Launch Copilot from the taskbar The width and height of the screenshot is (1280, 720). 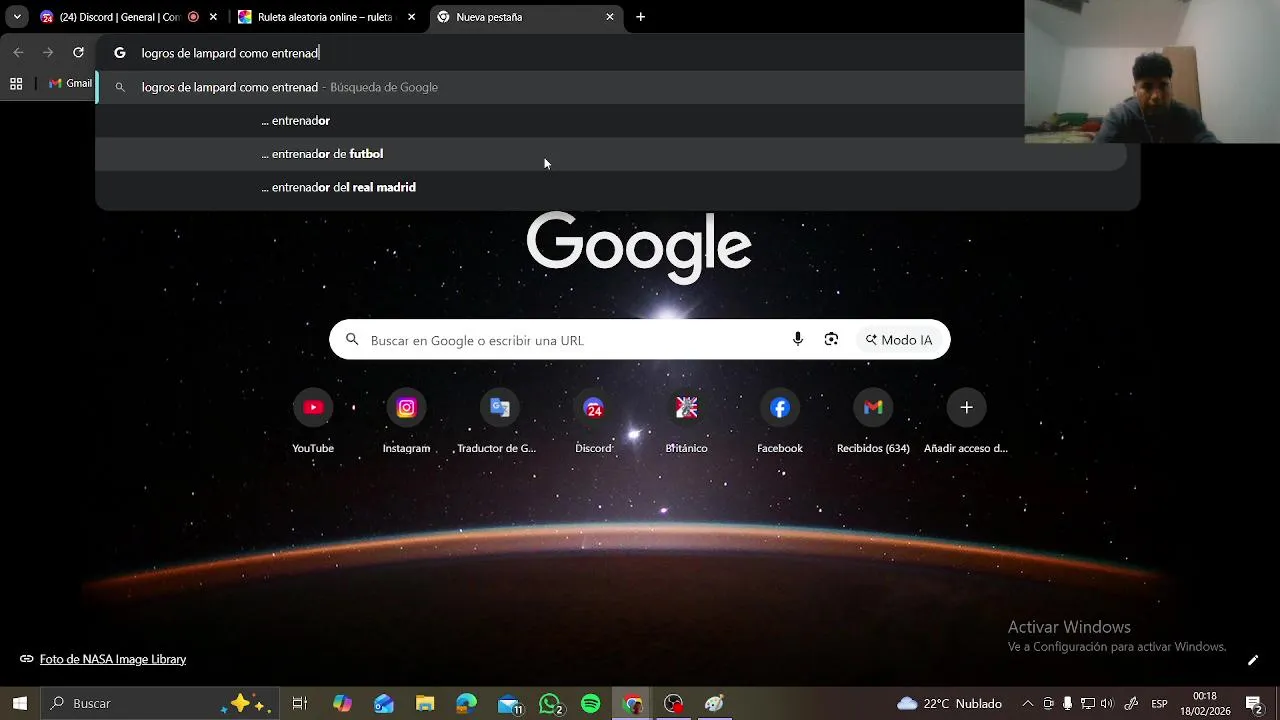coord(342,704)
